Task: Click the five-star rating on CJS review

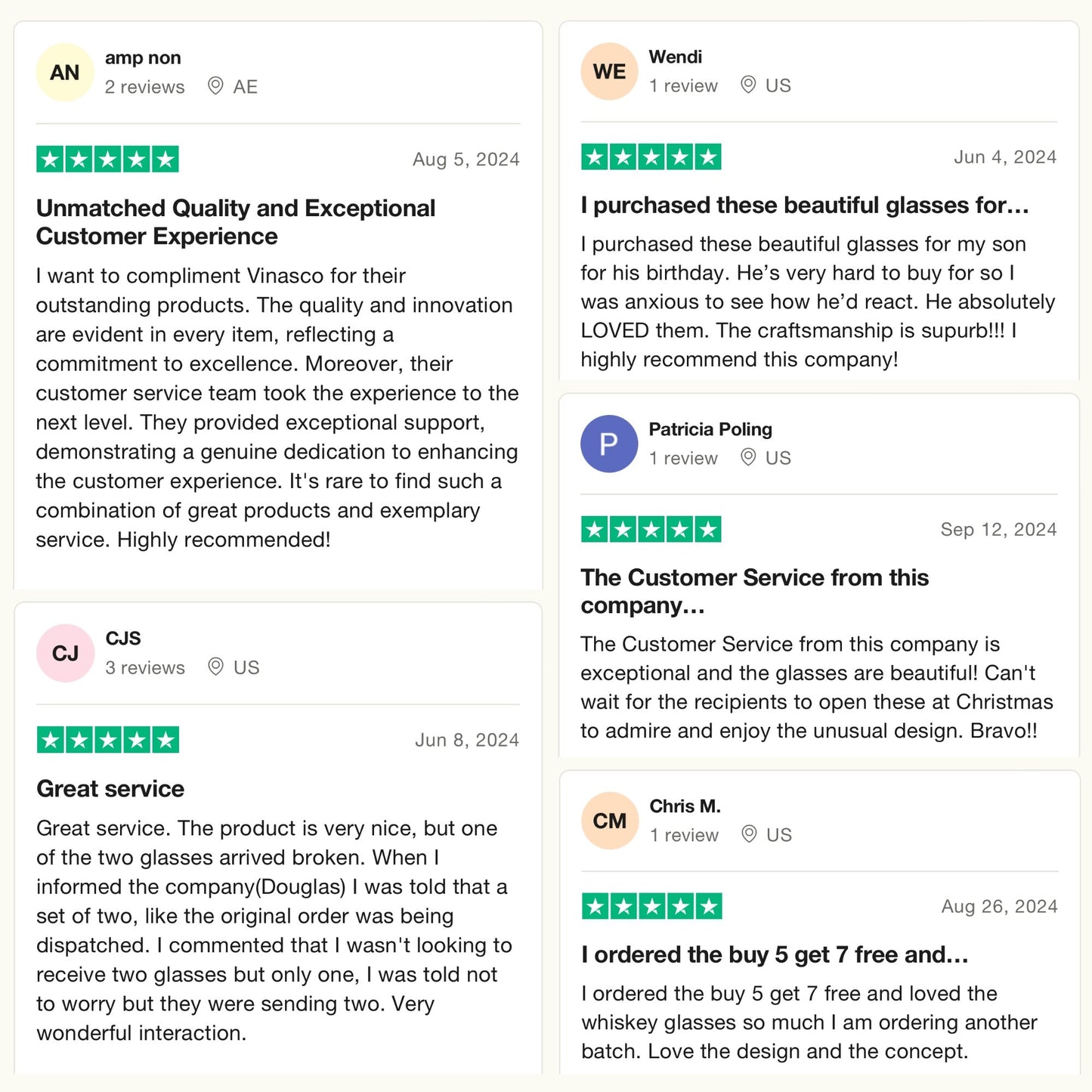Action: point(107,740)
